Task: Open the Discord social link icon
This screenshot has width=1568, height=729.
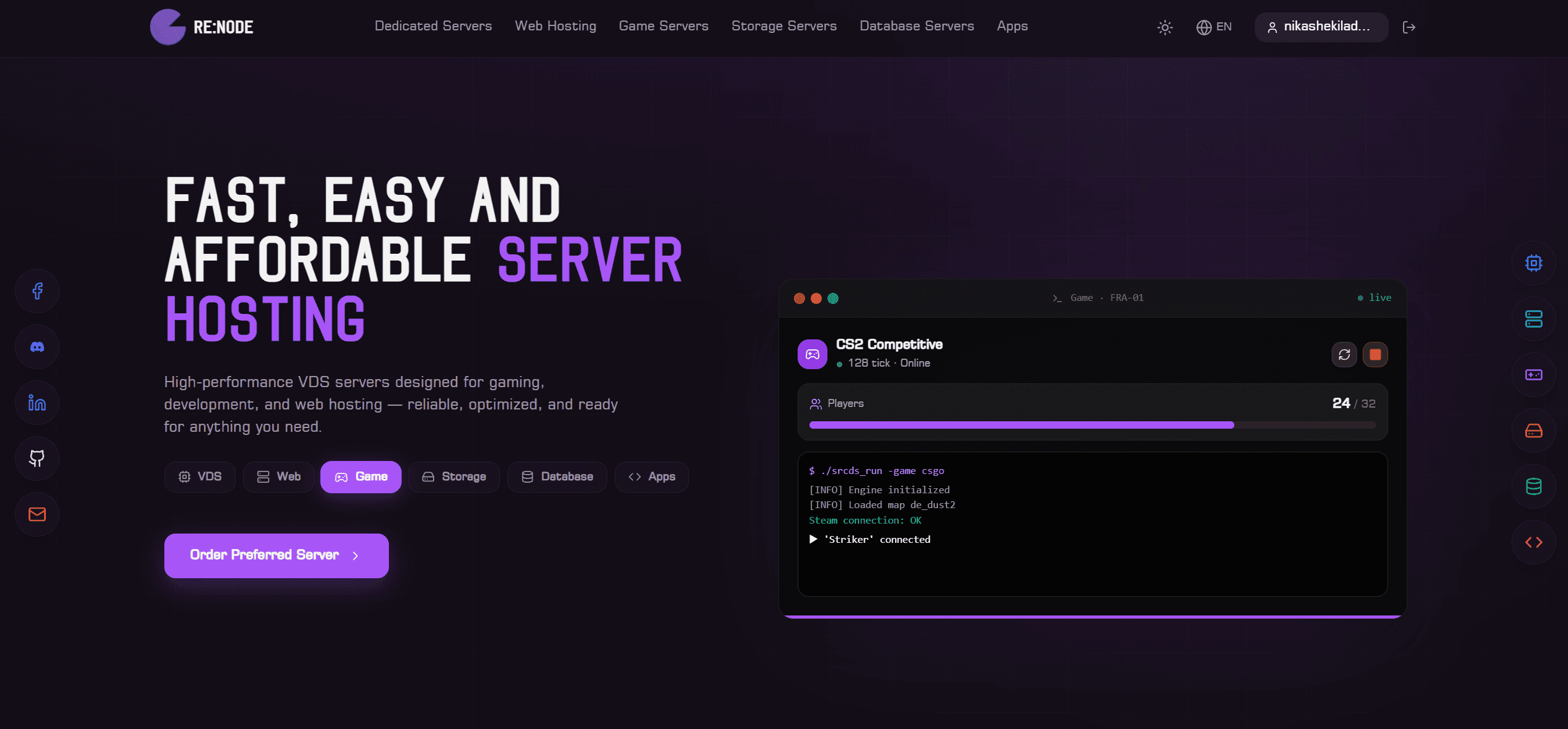Action: (x=37, y=347)
